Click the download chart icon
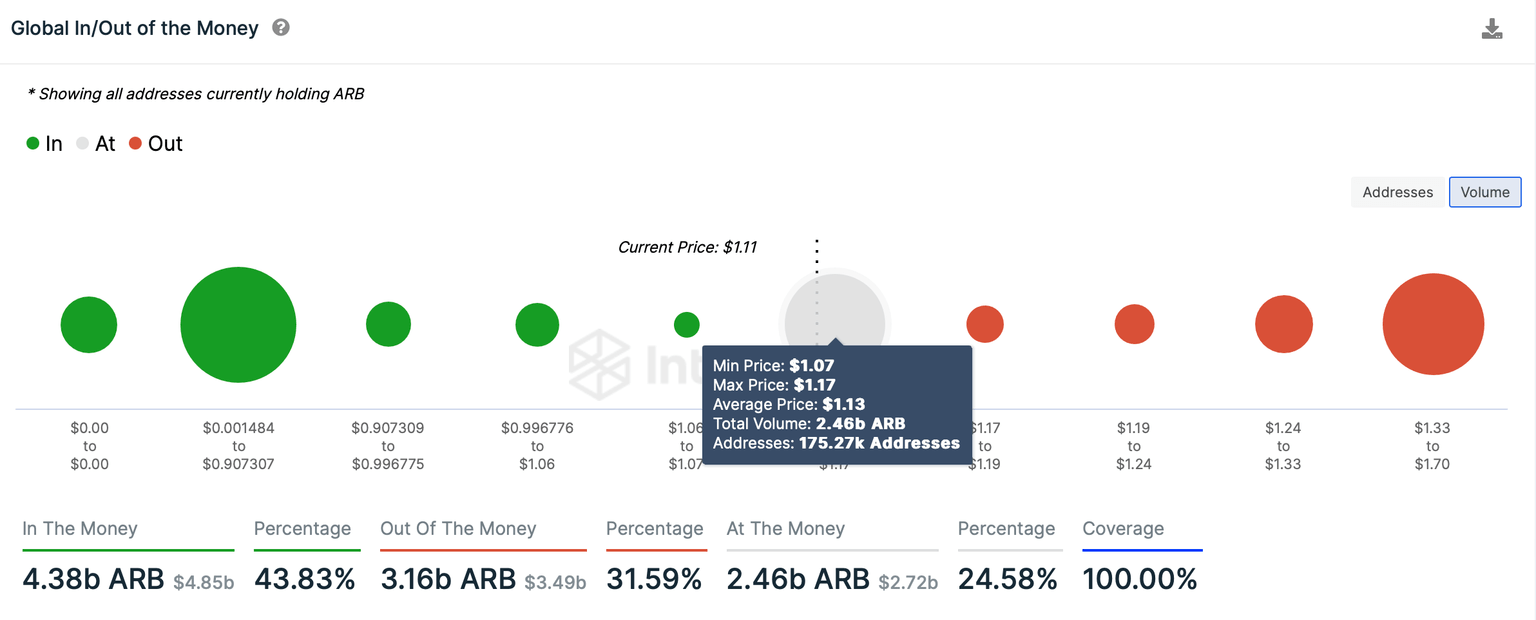The image size is (1536, 620). (x=1492, y=29)
